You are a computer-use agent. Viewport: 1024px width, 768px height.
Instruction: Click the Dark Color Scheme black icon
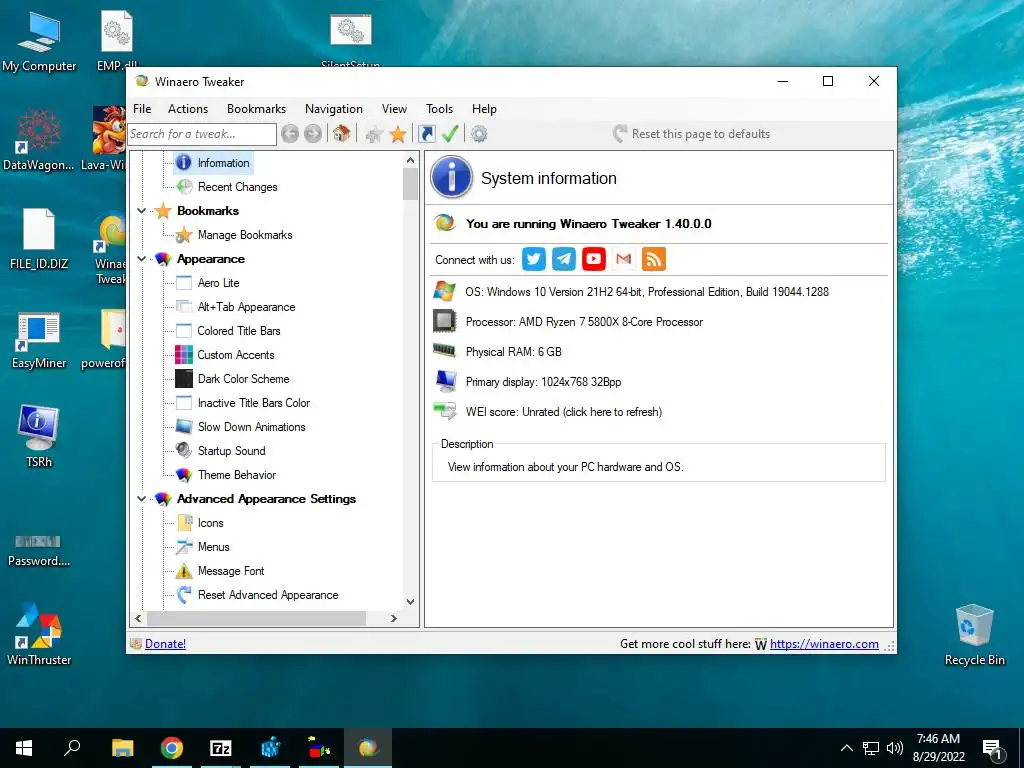click(184, 379)
